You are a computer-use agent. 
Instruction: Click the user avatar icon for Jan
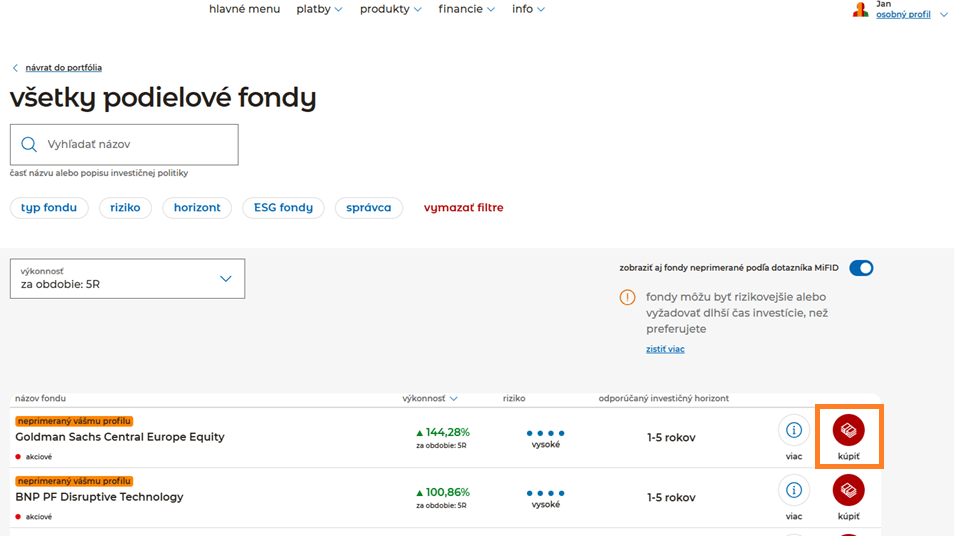[860, 9]
